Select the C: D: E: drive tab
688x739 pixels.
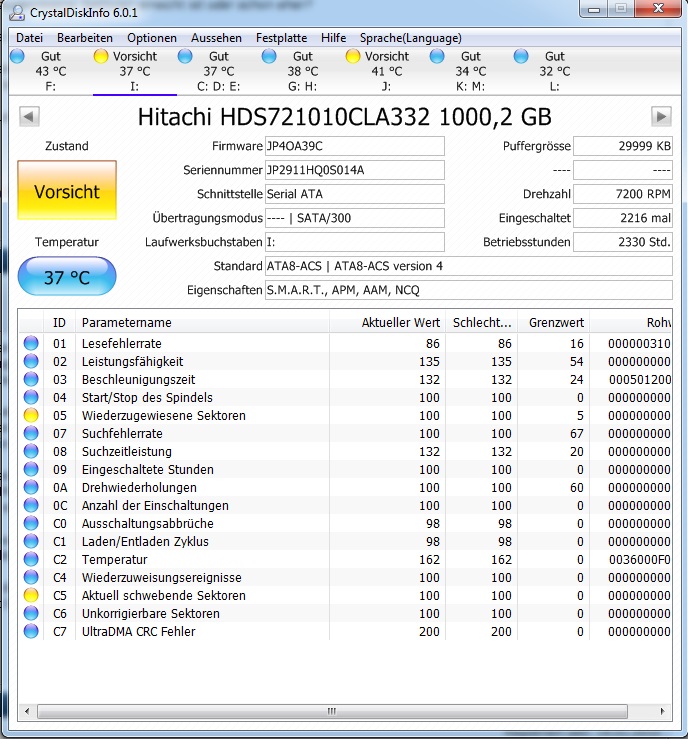coord(218,71)
